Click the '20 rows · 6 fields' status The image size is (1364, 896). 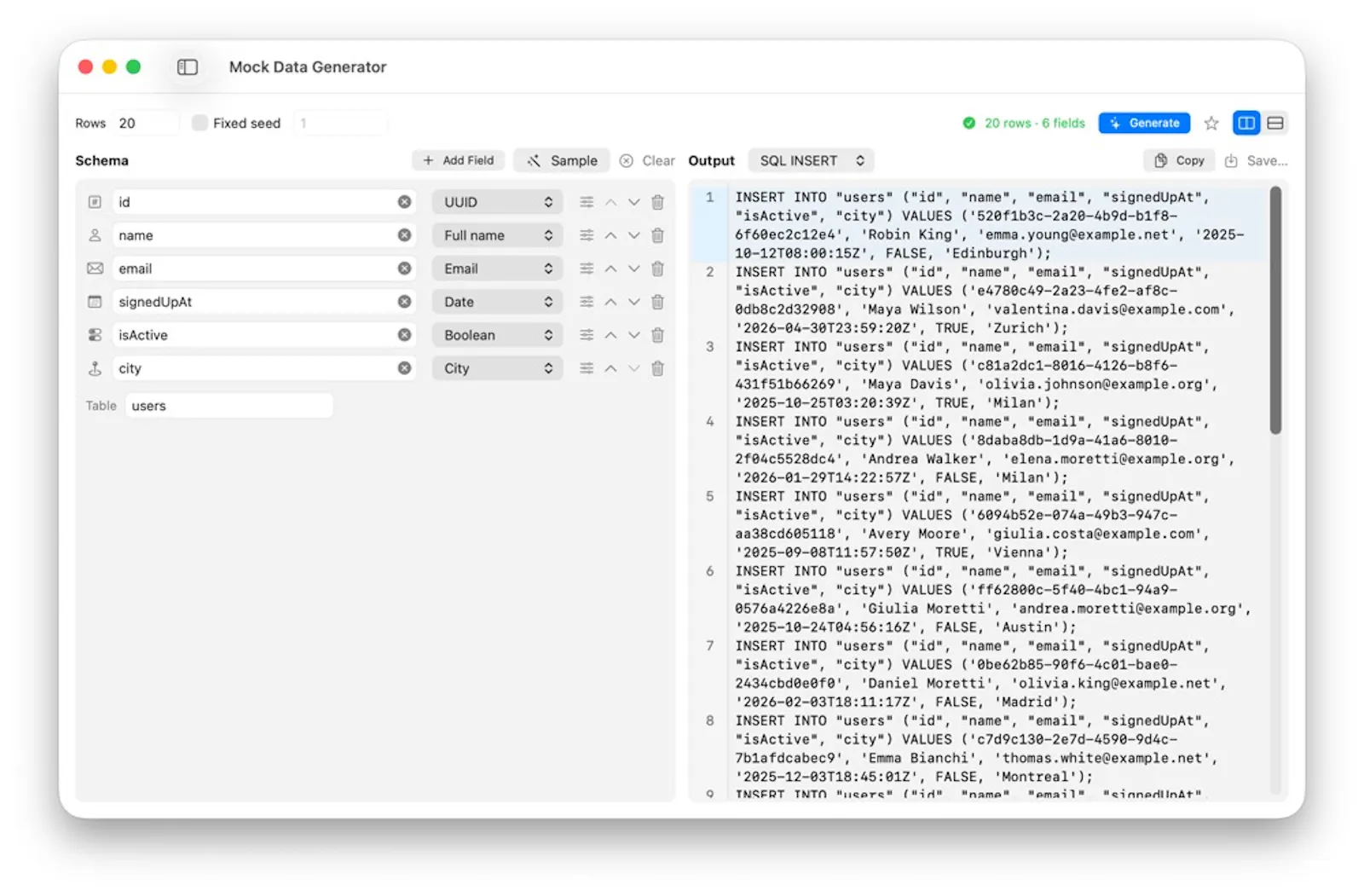(x=1024, y=123)
